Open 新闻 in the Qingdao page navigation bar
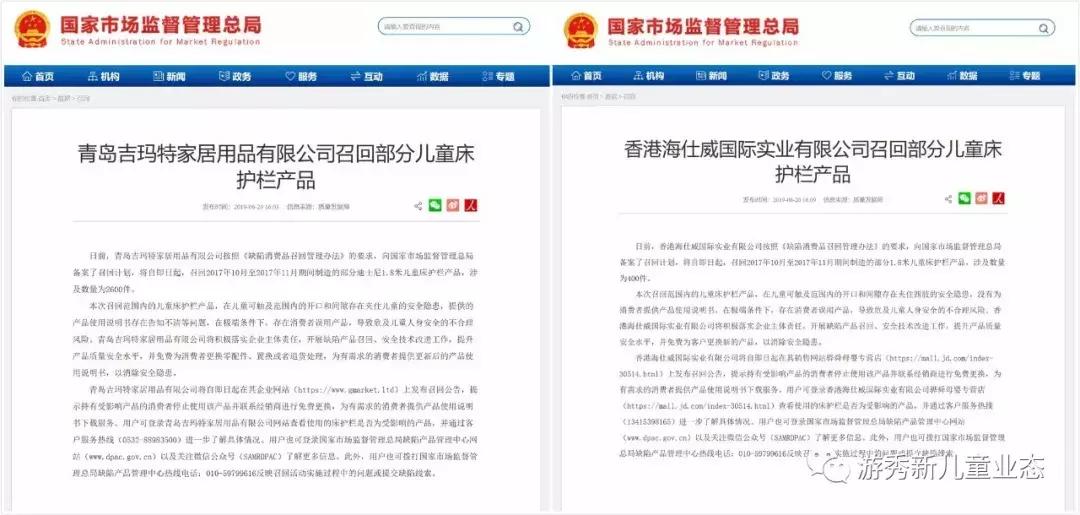1080x515 pixels. [x=169, y=76]
